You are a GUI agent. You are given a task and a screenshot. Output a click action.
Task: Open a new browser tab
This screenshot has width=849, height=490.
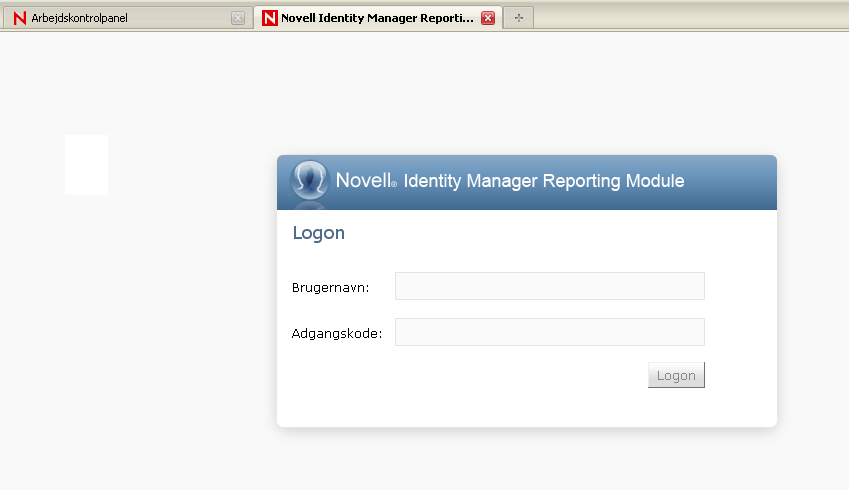click(519, 18)
